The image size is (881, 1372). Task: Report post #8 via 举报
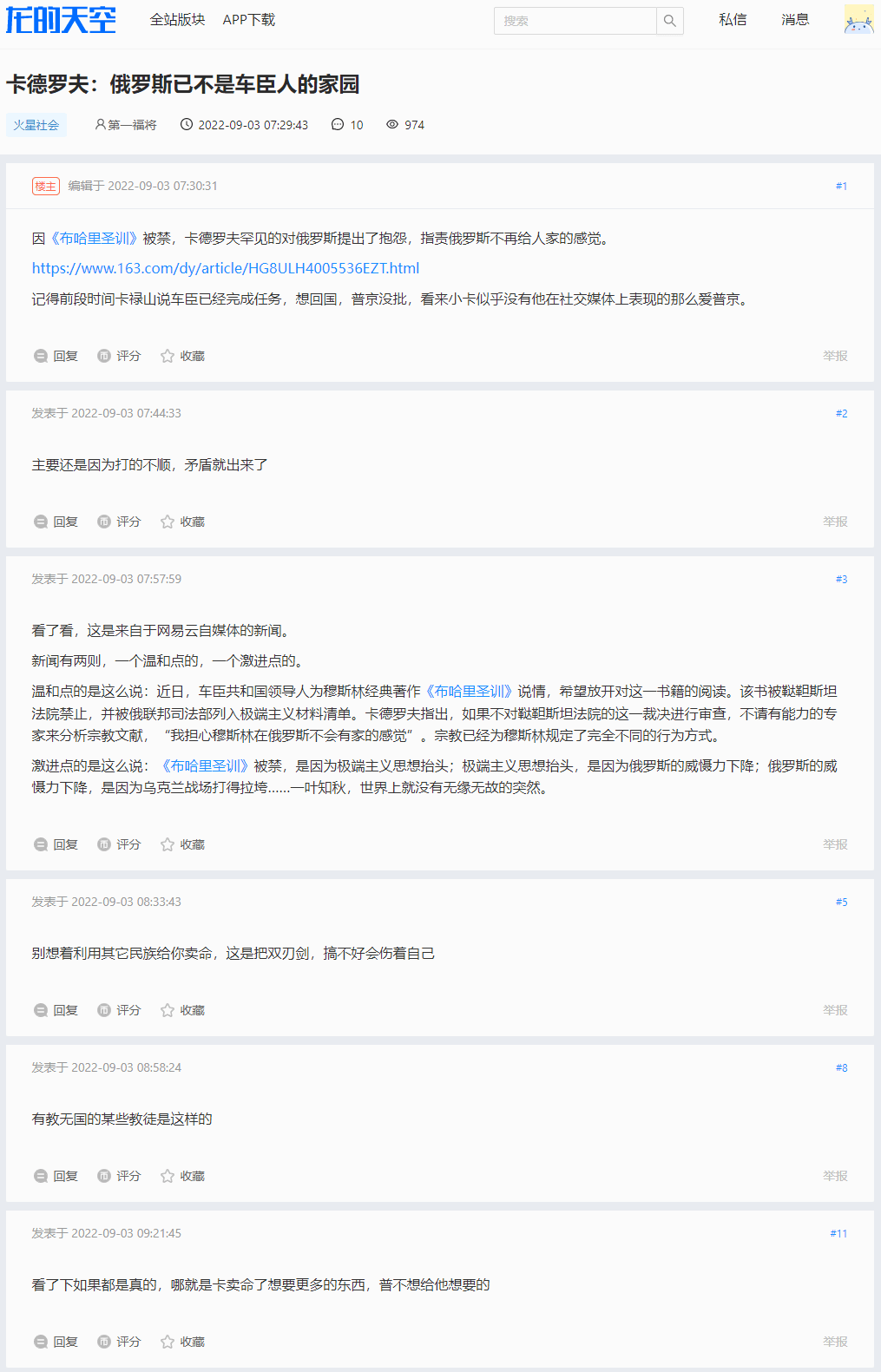835,1176
